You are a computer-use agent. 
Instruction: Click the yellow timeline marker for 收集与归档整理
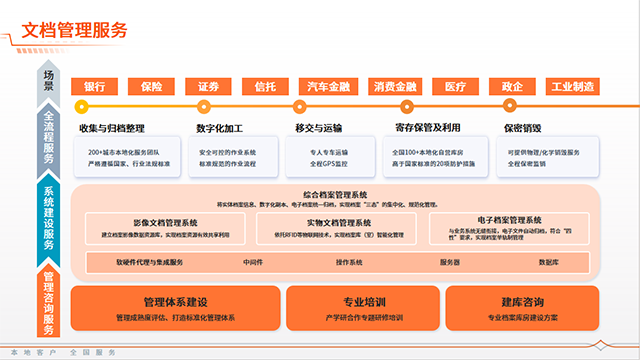point(82,107)
